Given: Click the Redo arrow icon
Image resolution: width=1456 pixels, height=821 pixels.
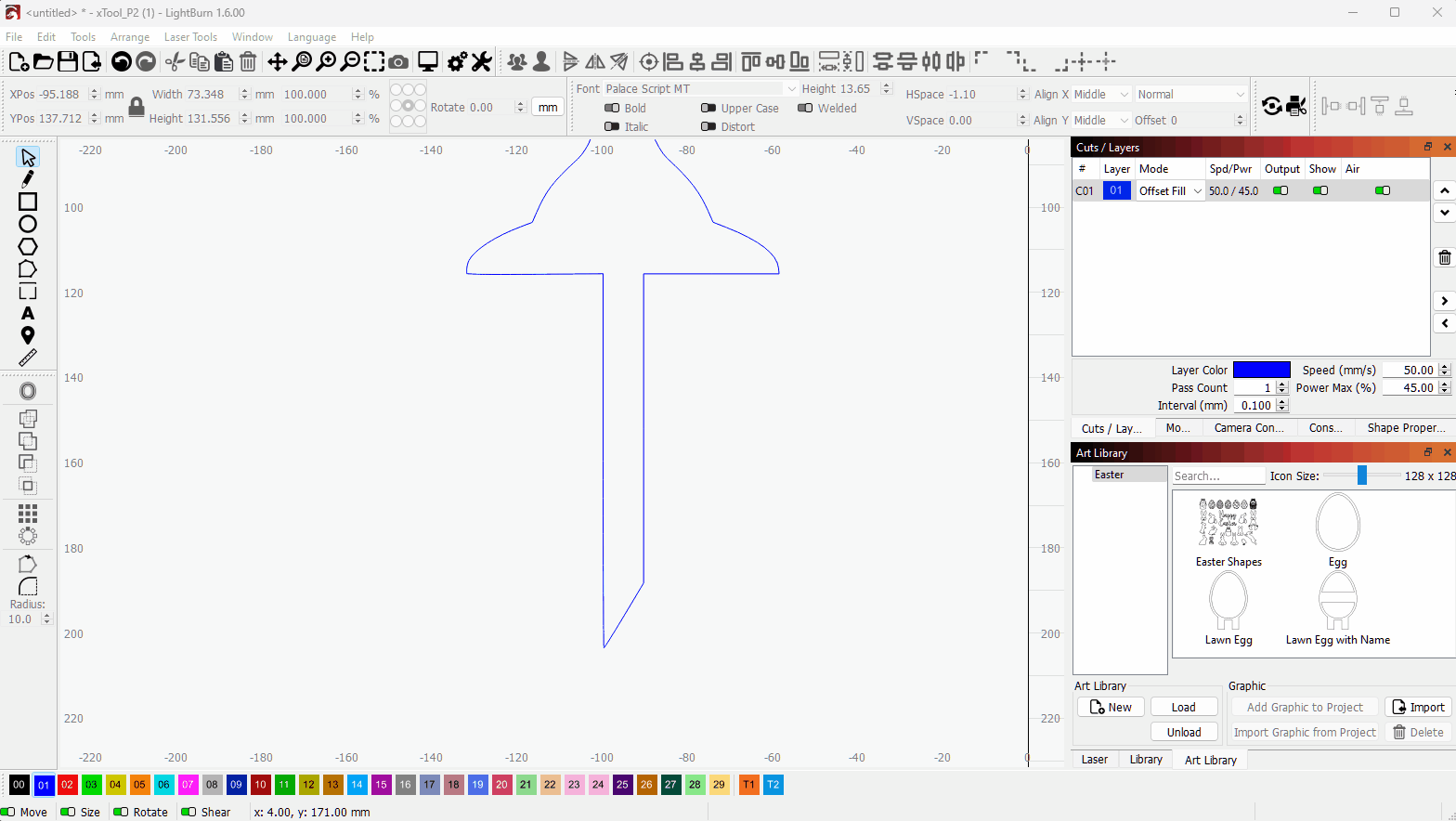Looking at the screenshot, I should click(146, 62).
